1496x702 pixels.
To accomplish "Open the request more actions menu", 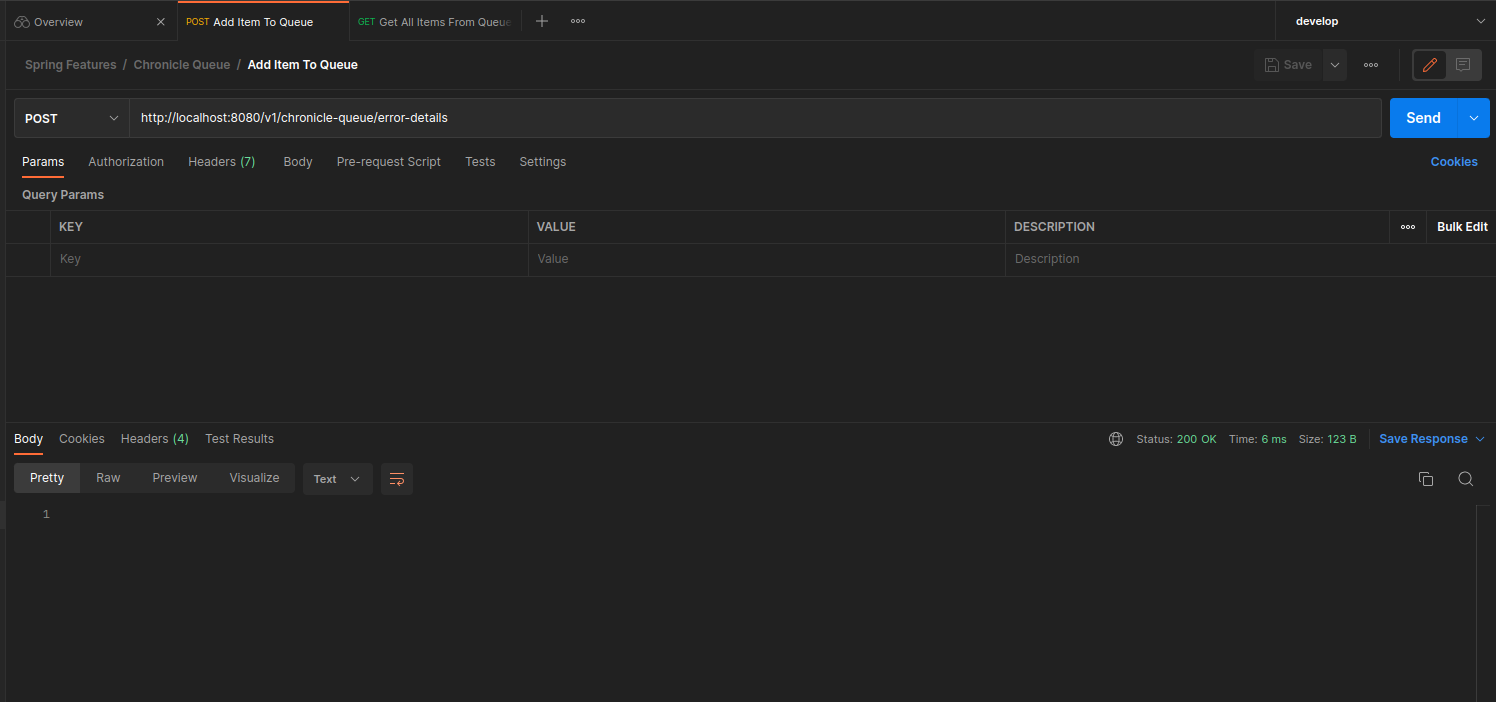I will tap(1371, 65).
